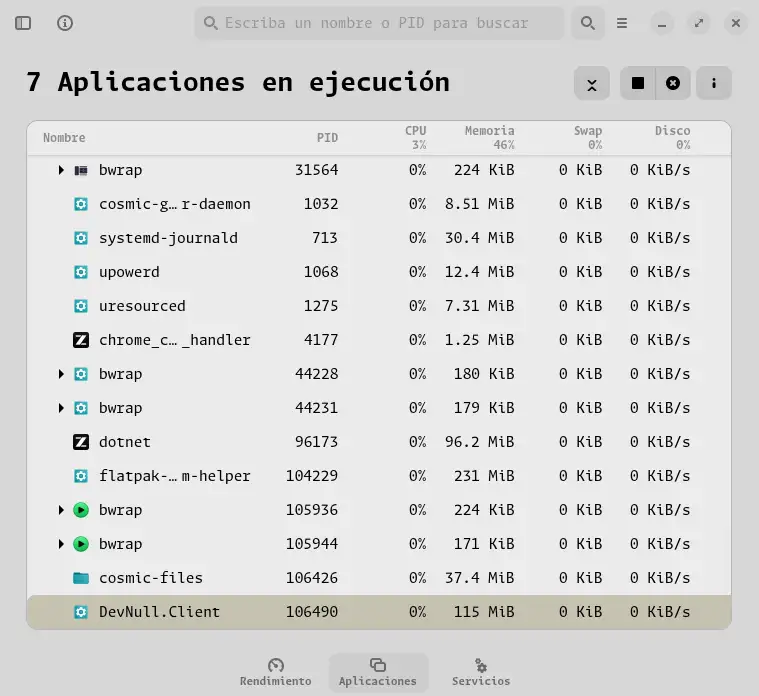Select the DevNull.Client process name
The height and width of the screenshot is (696, 759).
click(159, 612)
